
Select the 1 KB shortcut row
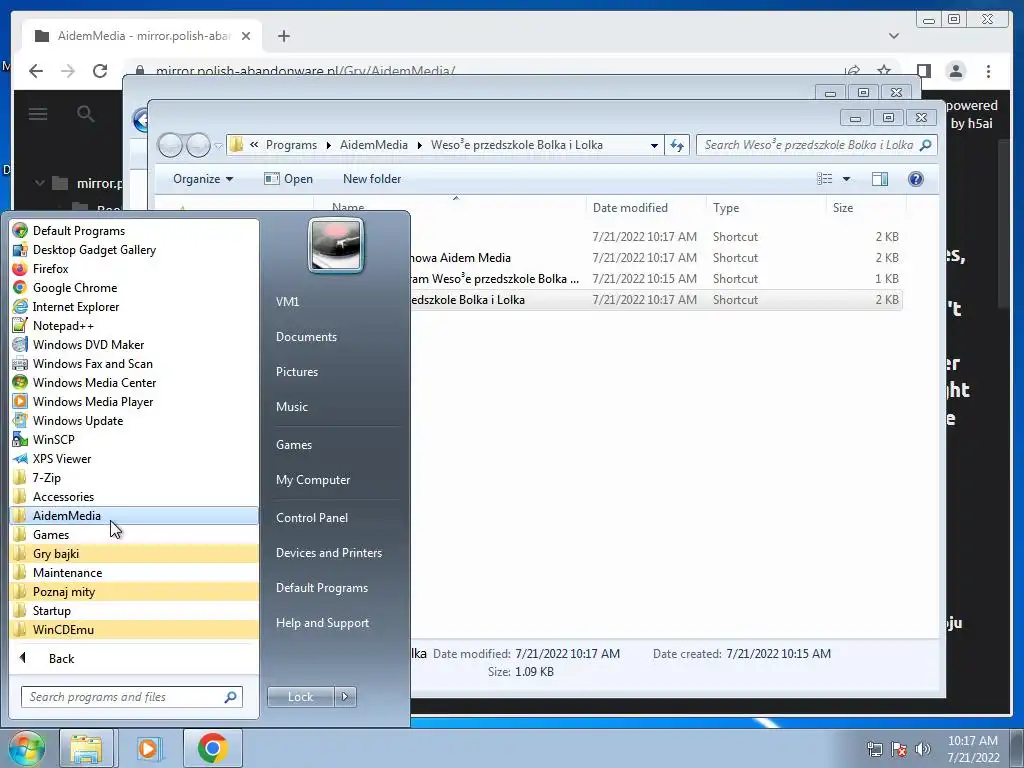(x=656, y=279)
